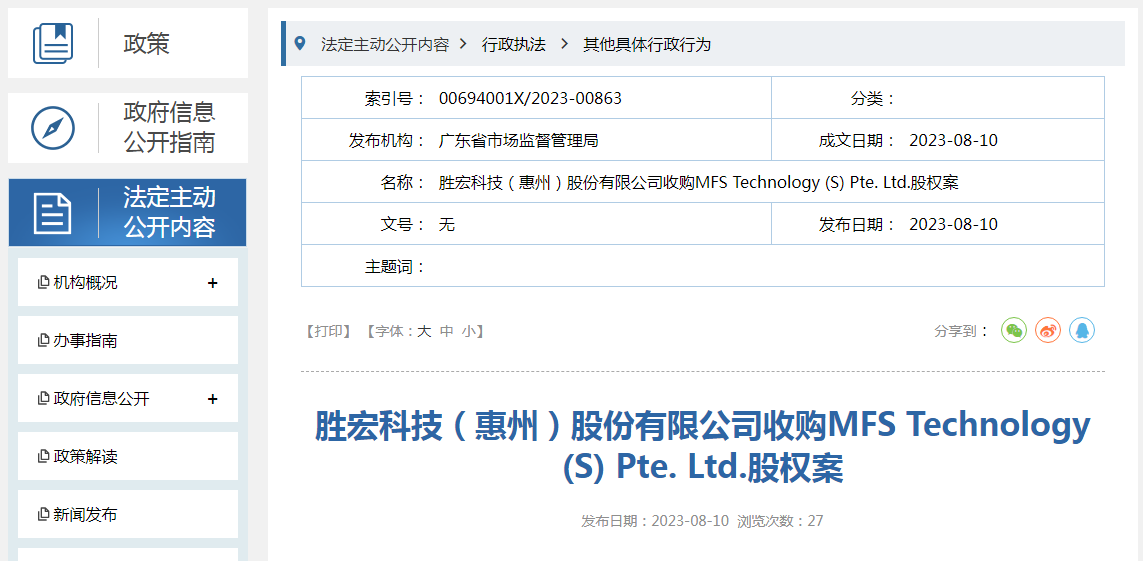This screenshot has height=561, width=1143.
Task: Click the 发布机构 label
Action: pos(387,141)
